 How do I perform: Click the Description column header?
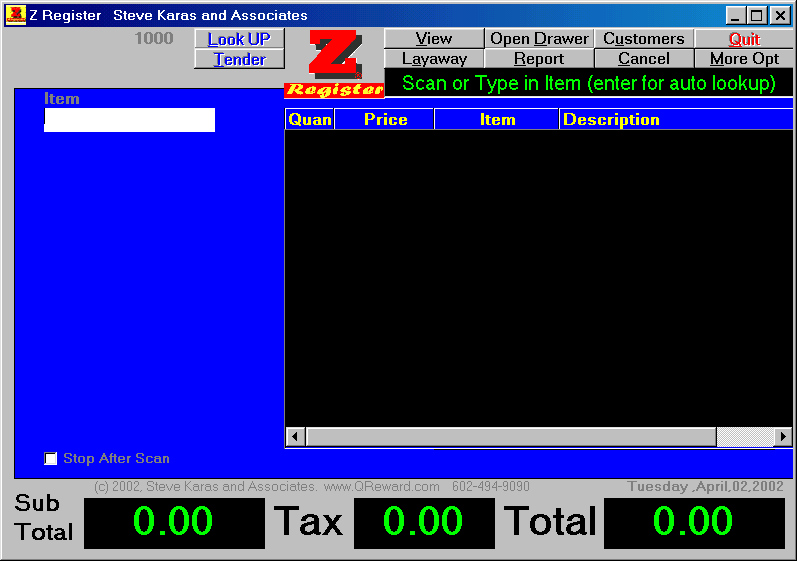tap(676, 119)
